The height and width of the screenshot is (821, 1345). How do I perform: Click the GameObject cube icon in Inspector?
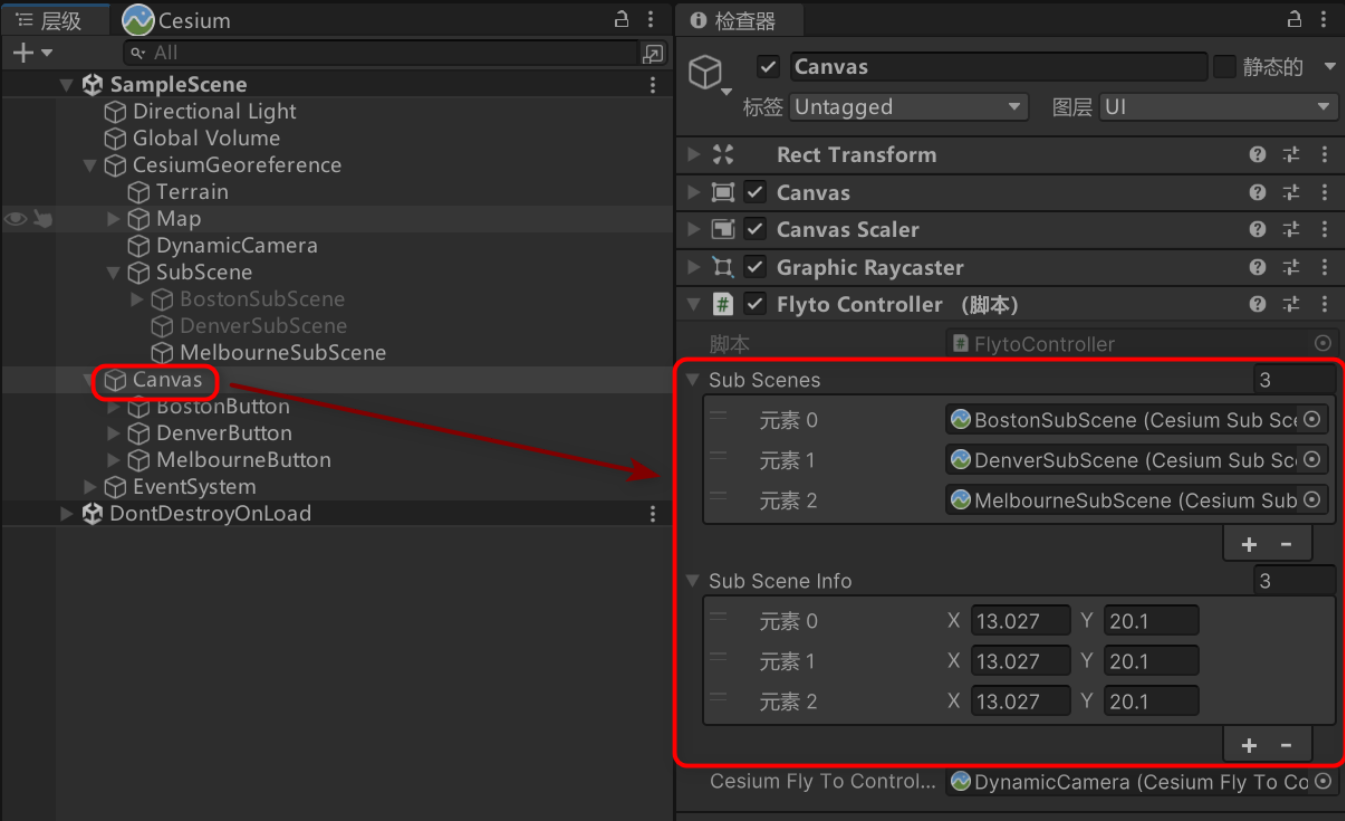(706, 72)
